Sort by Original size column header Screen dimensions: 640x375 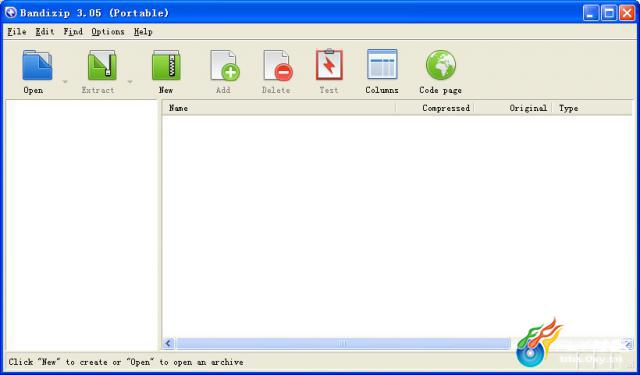[513, 108]
